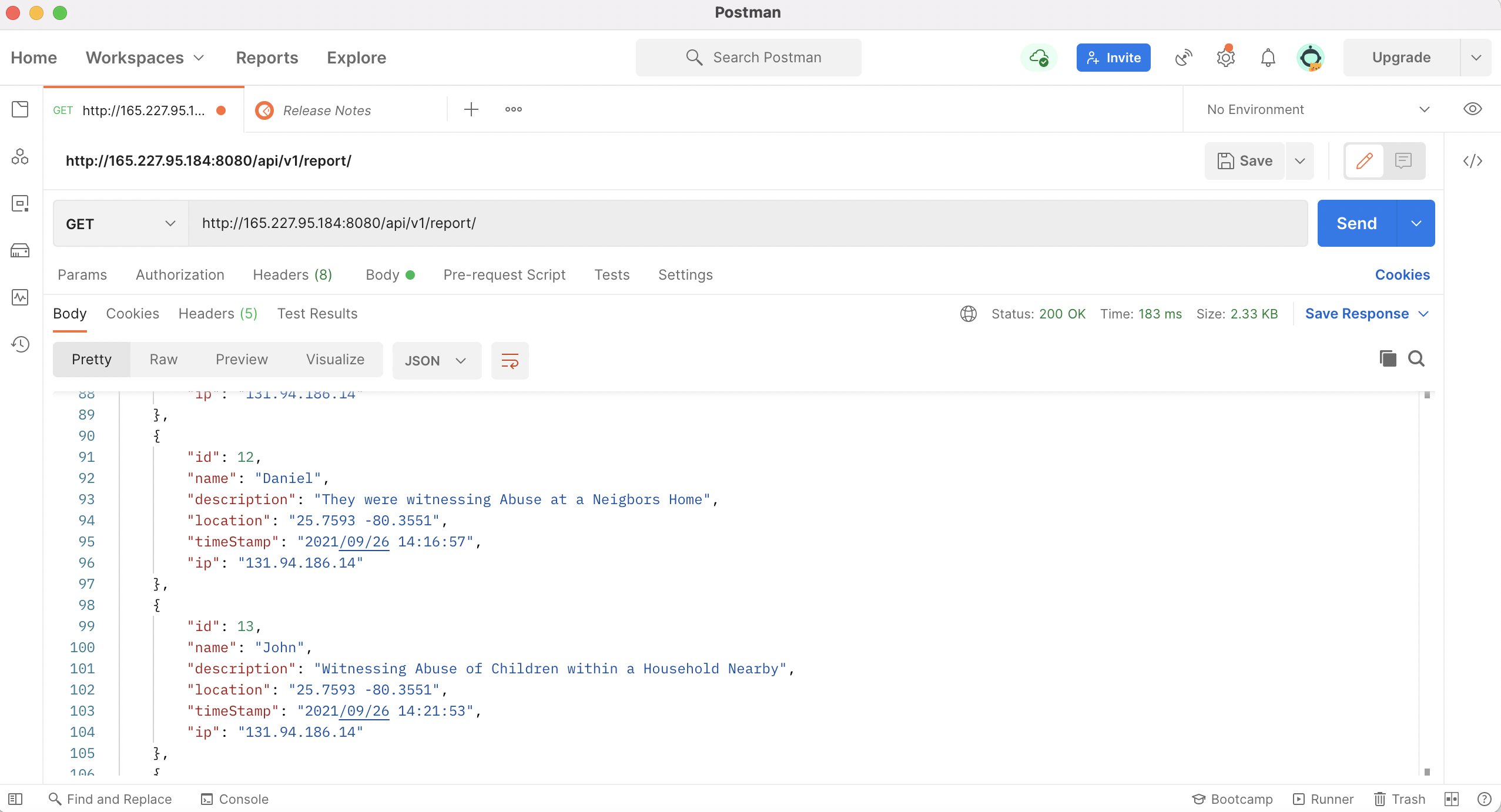1501x812 pixels.
Task: Open the capture requests satellite icon
Action: 1183,58
